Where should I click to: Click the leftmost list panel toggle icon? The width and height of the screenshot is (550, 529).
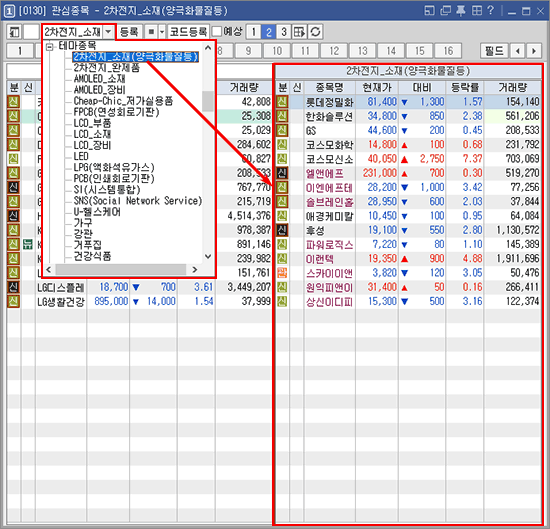[x=14, y=32]
